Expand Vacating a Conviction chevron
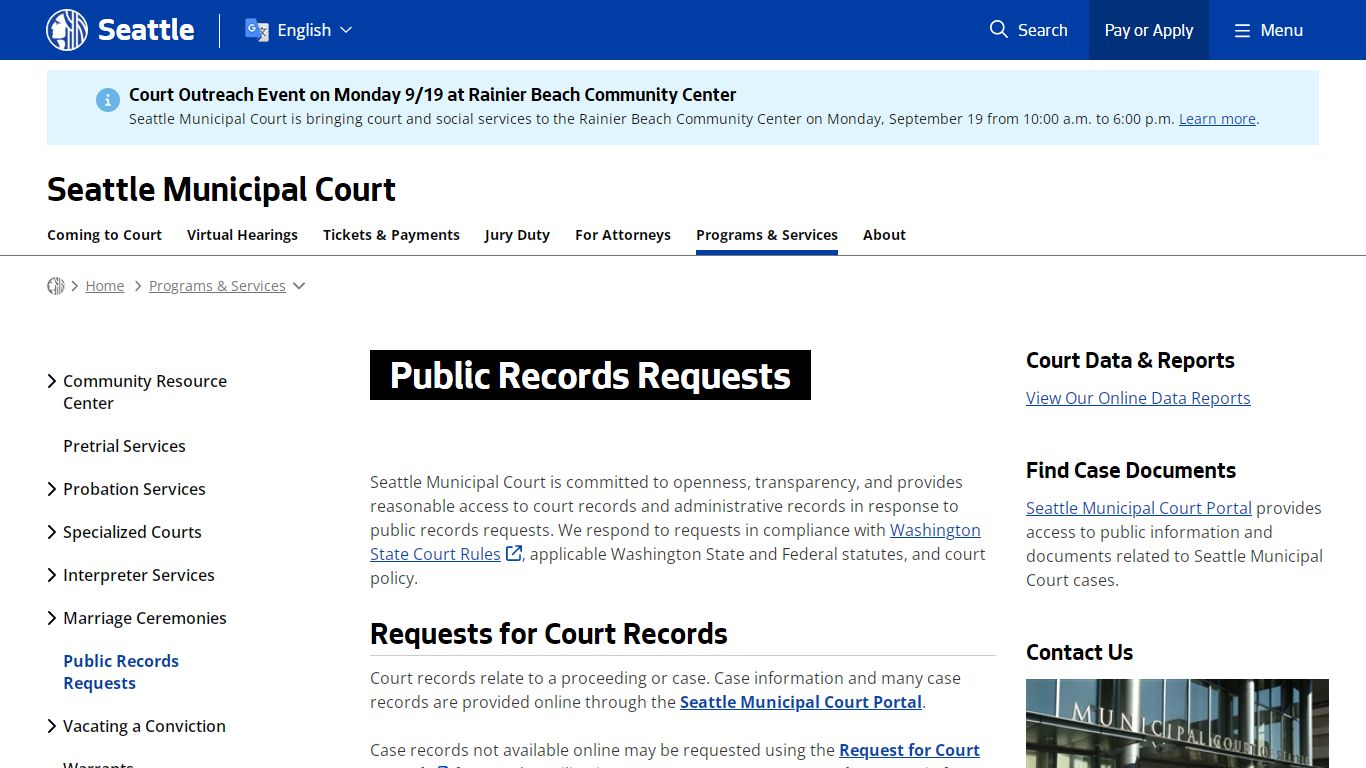 click(52, 726)
